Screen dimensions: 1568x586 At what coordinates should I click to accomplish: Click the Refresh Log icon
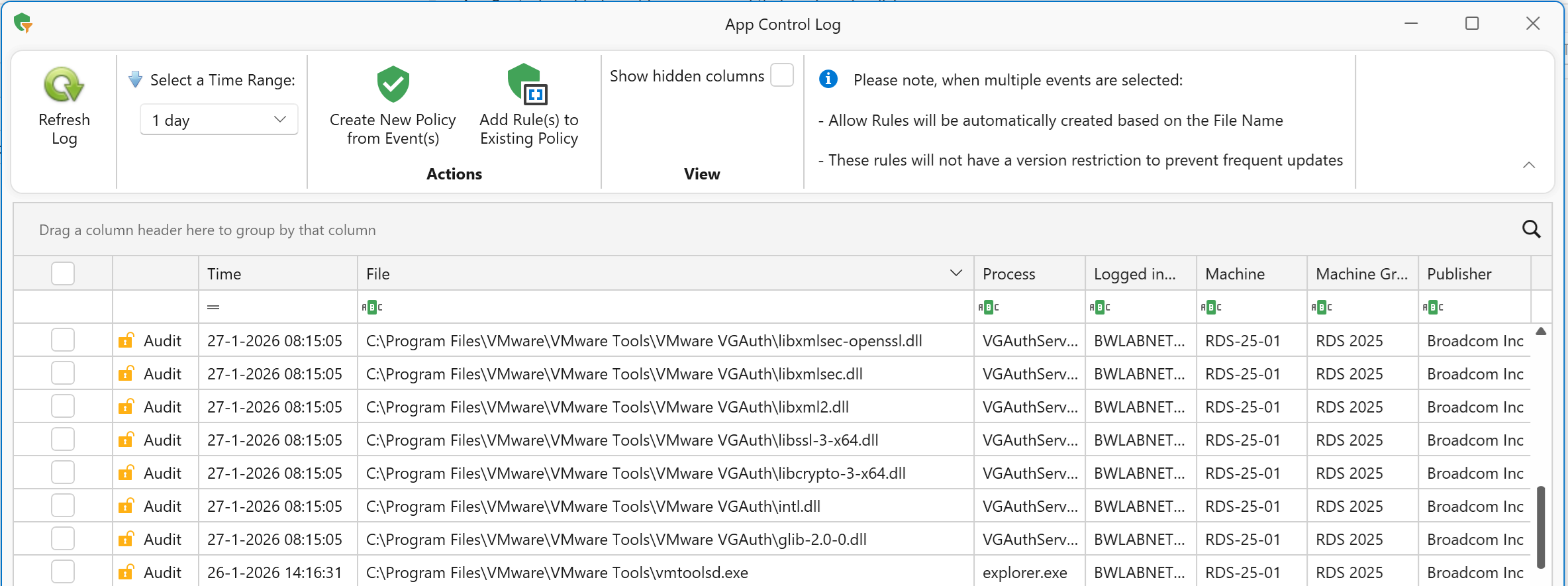(64, 85)
